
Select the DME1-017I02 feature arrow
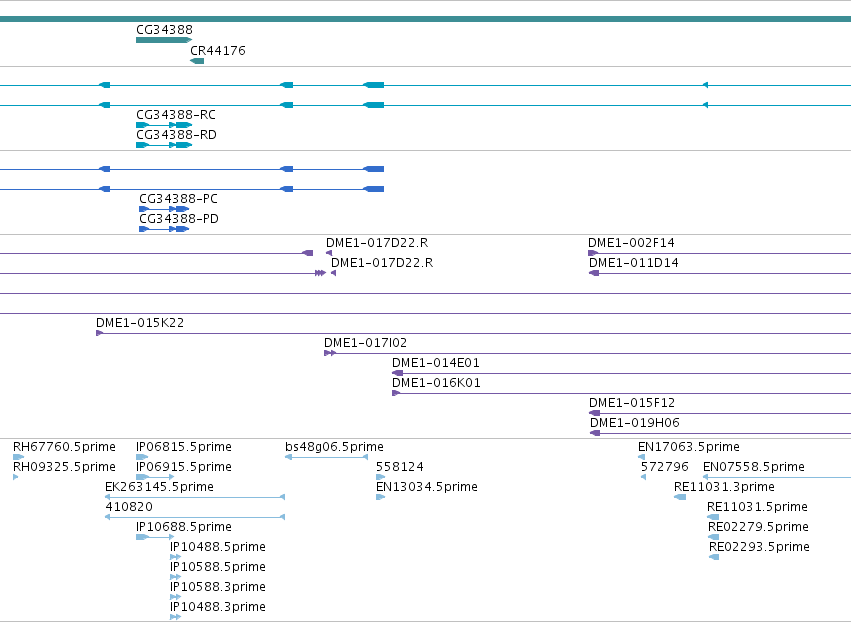[330, 353]
